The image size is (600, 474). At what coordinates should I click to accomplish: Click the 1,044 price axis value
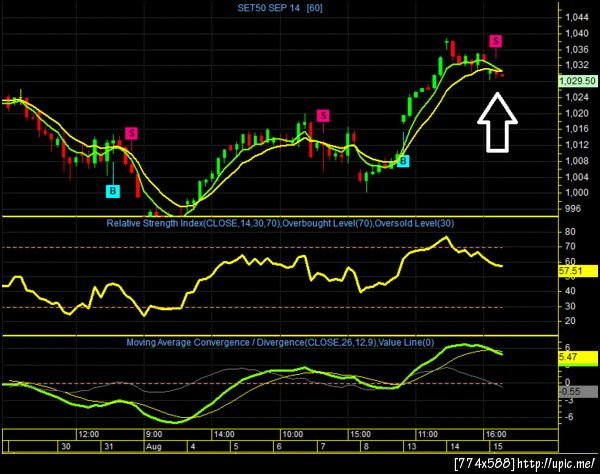pyautogui.click(x=577, y=17)
